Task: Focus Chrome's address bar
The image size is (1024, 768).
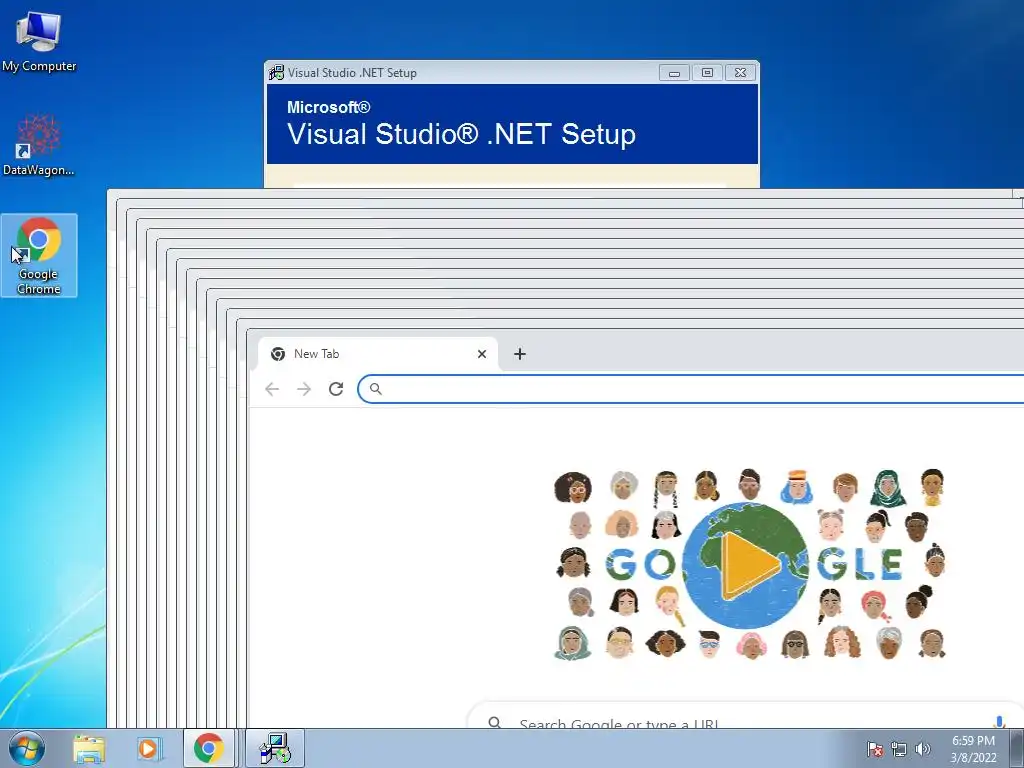Action: (x=691, y=389)
